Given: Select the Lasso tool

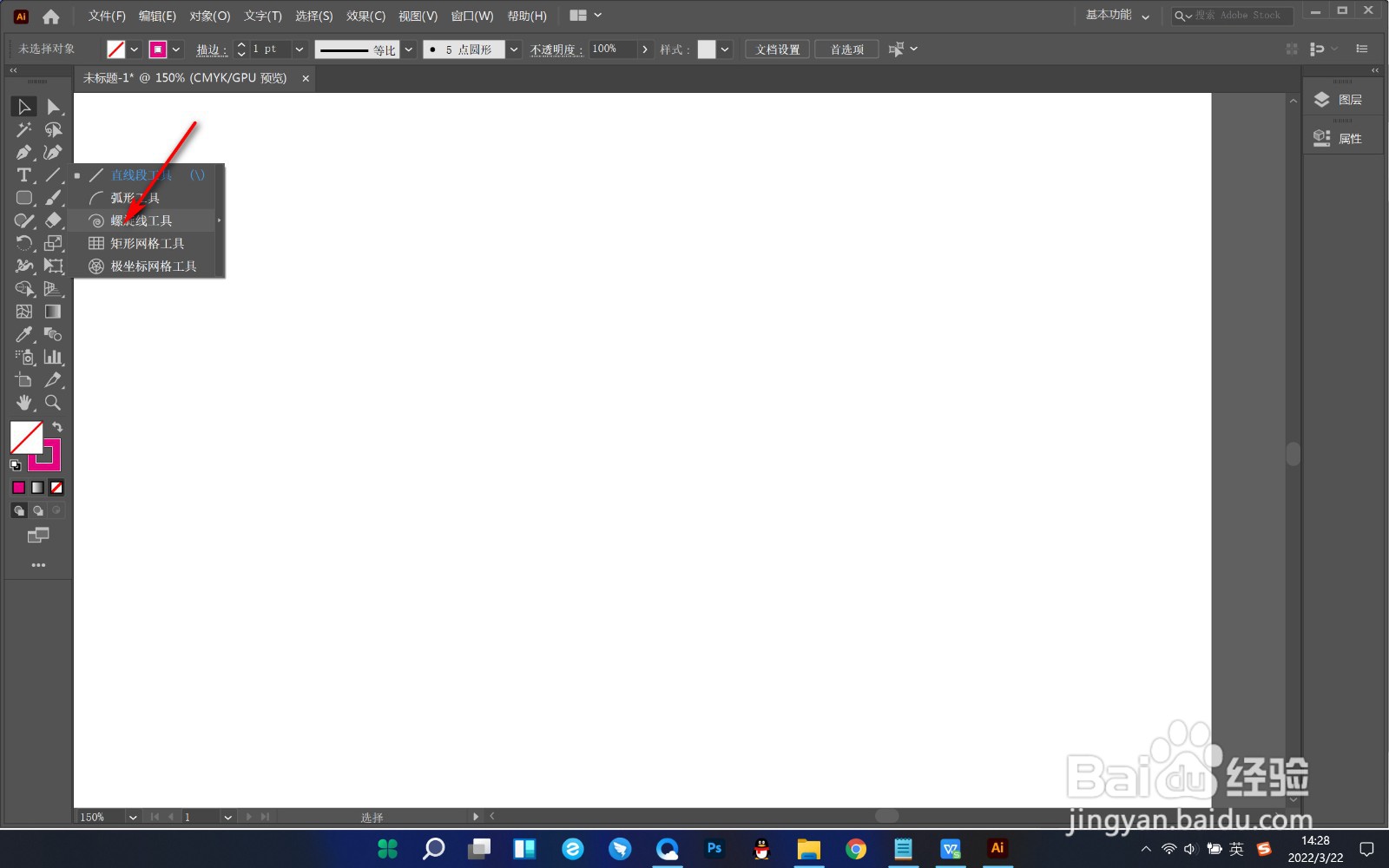Looking at the screenshot, I should 53,129.
